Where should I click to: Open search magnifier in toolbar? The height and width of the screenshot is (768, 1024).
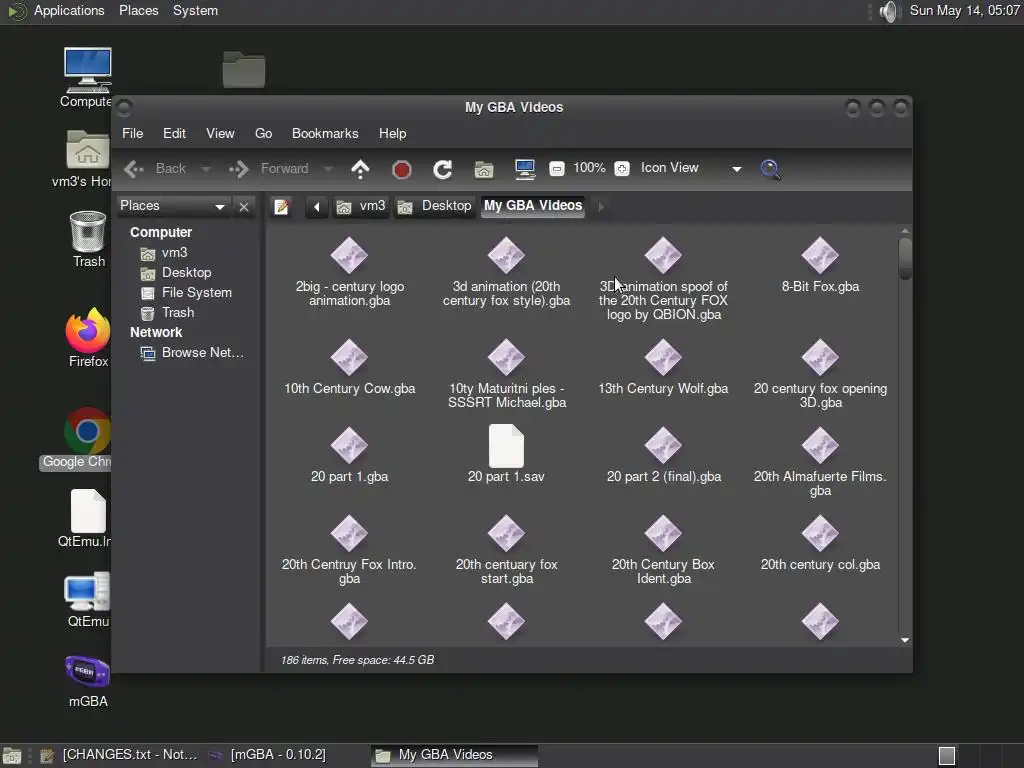pos(771,170)
